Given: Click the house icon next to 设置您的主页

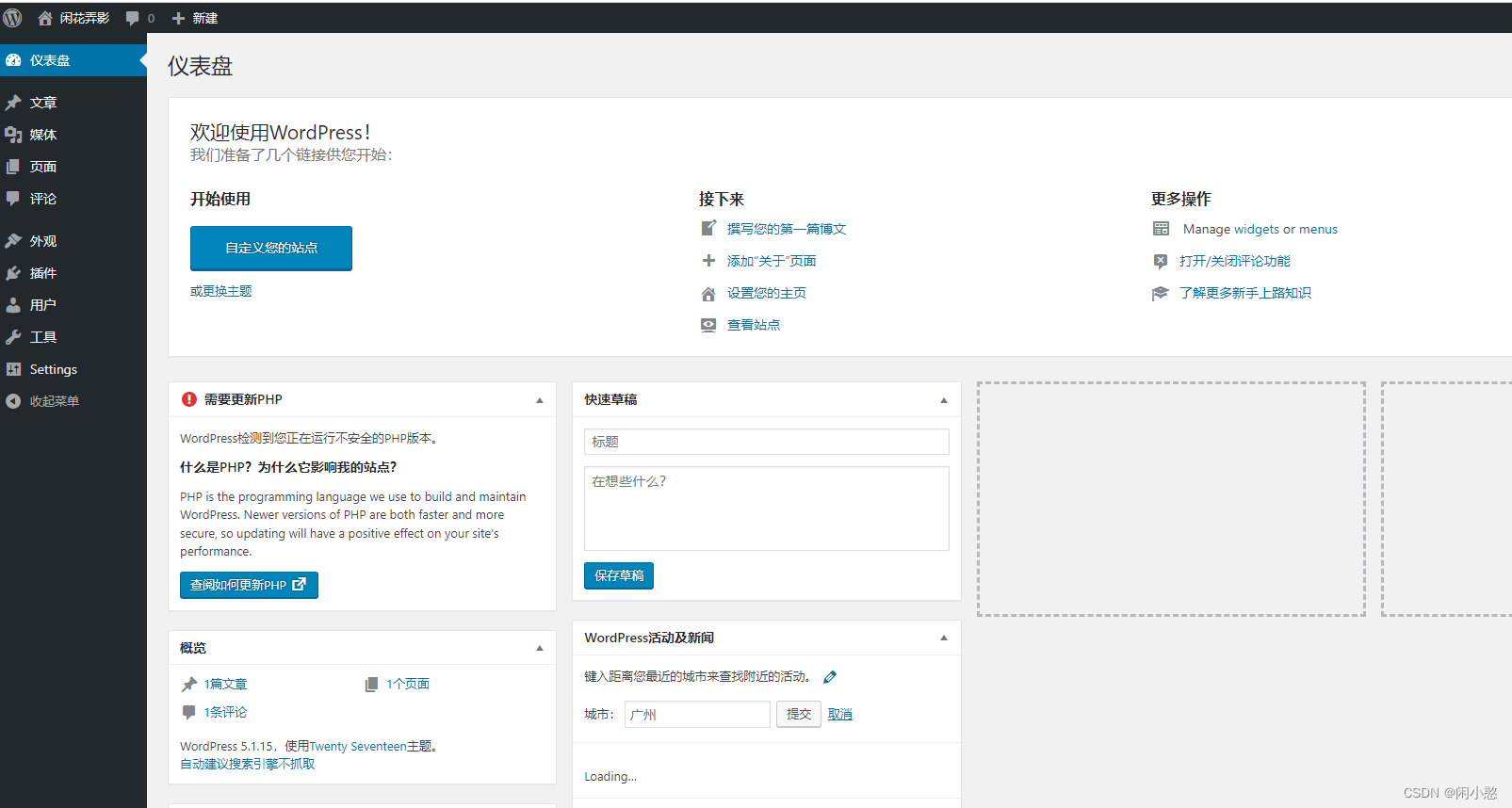Looking at the screenshot, I should pos(708,294).
